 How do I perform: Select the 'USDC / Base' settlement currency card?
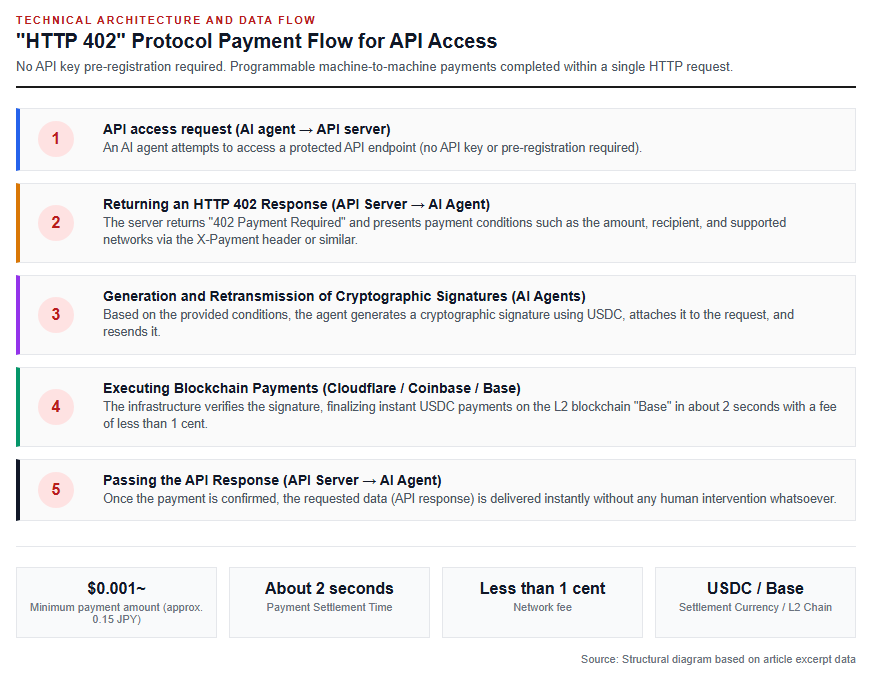pyautogui.click(x=755, y=602)
